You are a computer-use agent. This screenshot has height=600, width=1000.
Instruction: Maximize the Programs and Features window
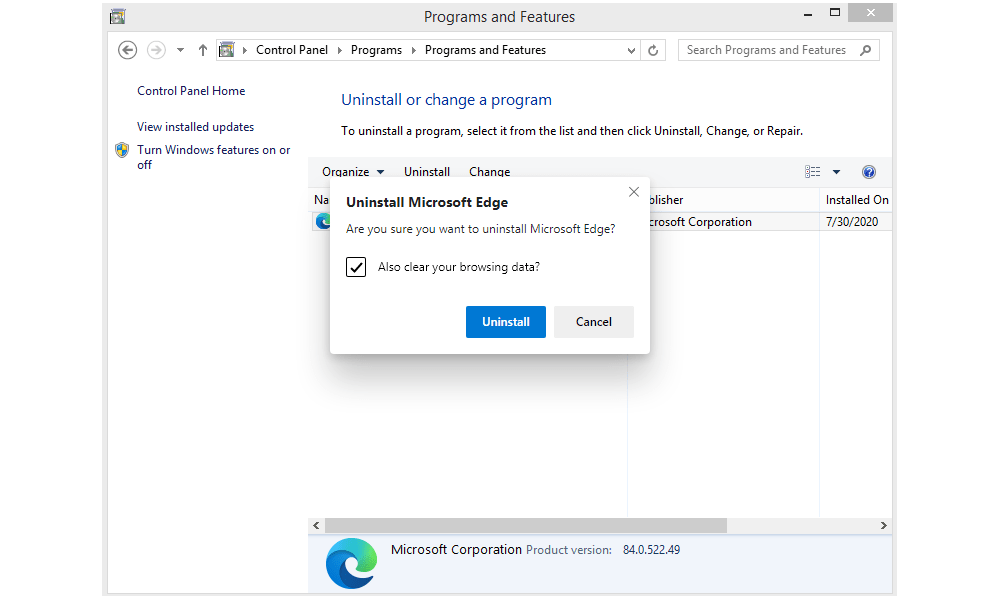click(x=834, y=13)
